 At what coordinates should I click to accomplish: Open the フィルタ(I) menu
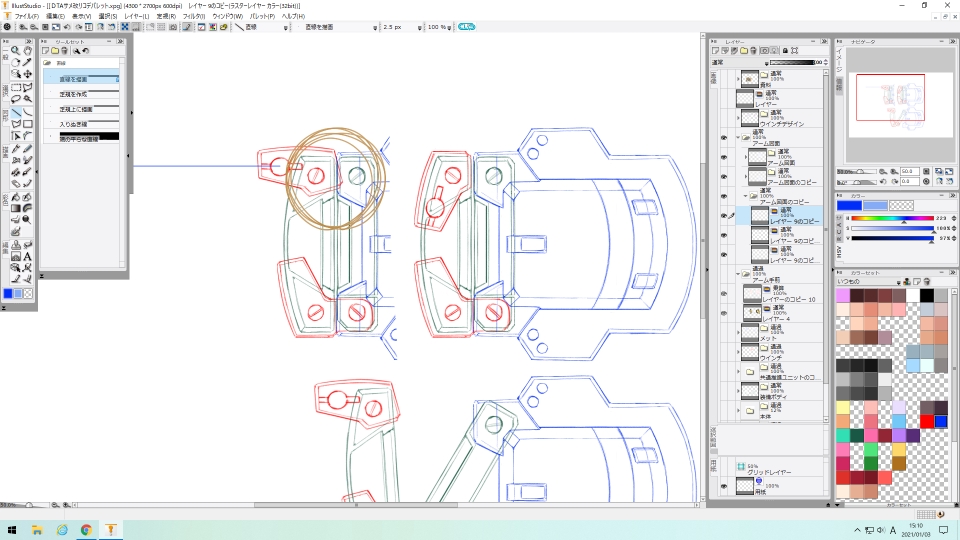click(x=194, y=17)
